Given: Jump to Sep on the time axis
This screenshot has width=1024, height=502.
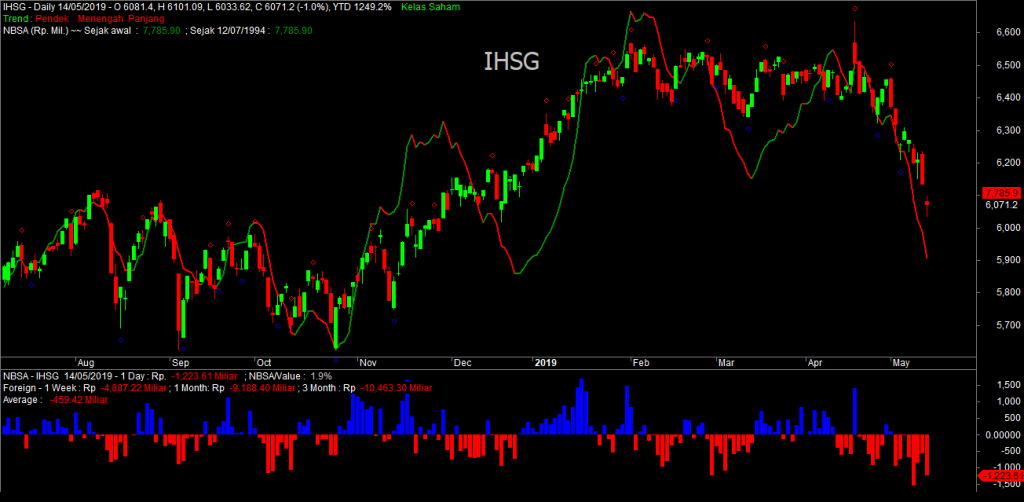Looking at the screenshot, I should (180, 362).
